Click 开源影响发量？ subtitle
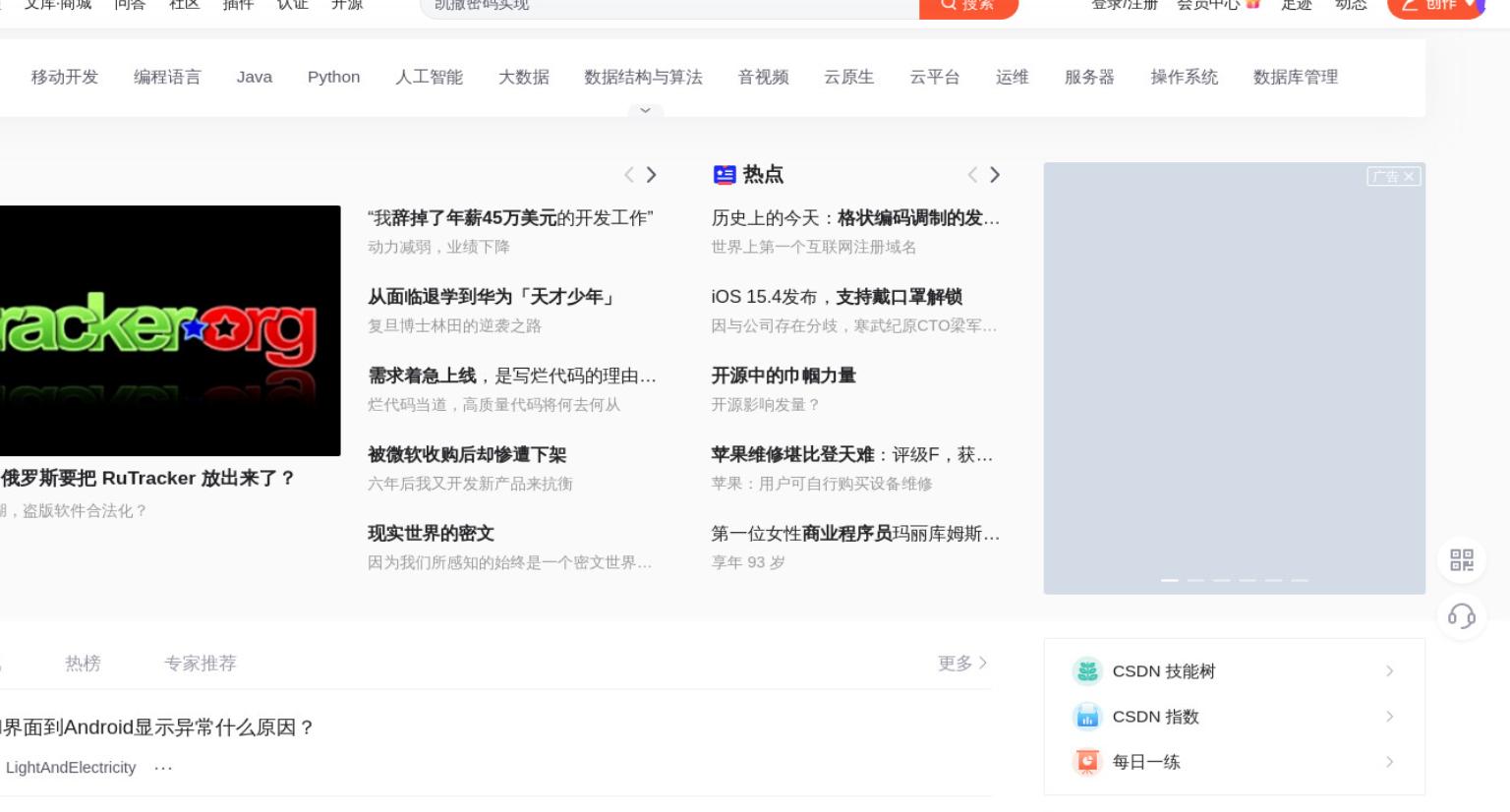1510x812 pixels. pos(765,404)
